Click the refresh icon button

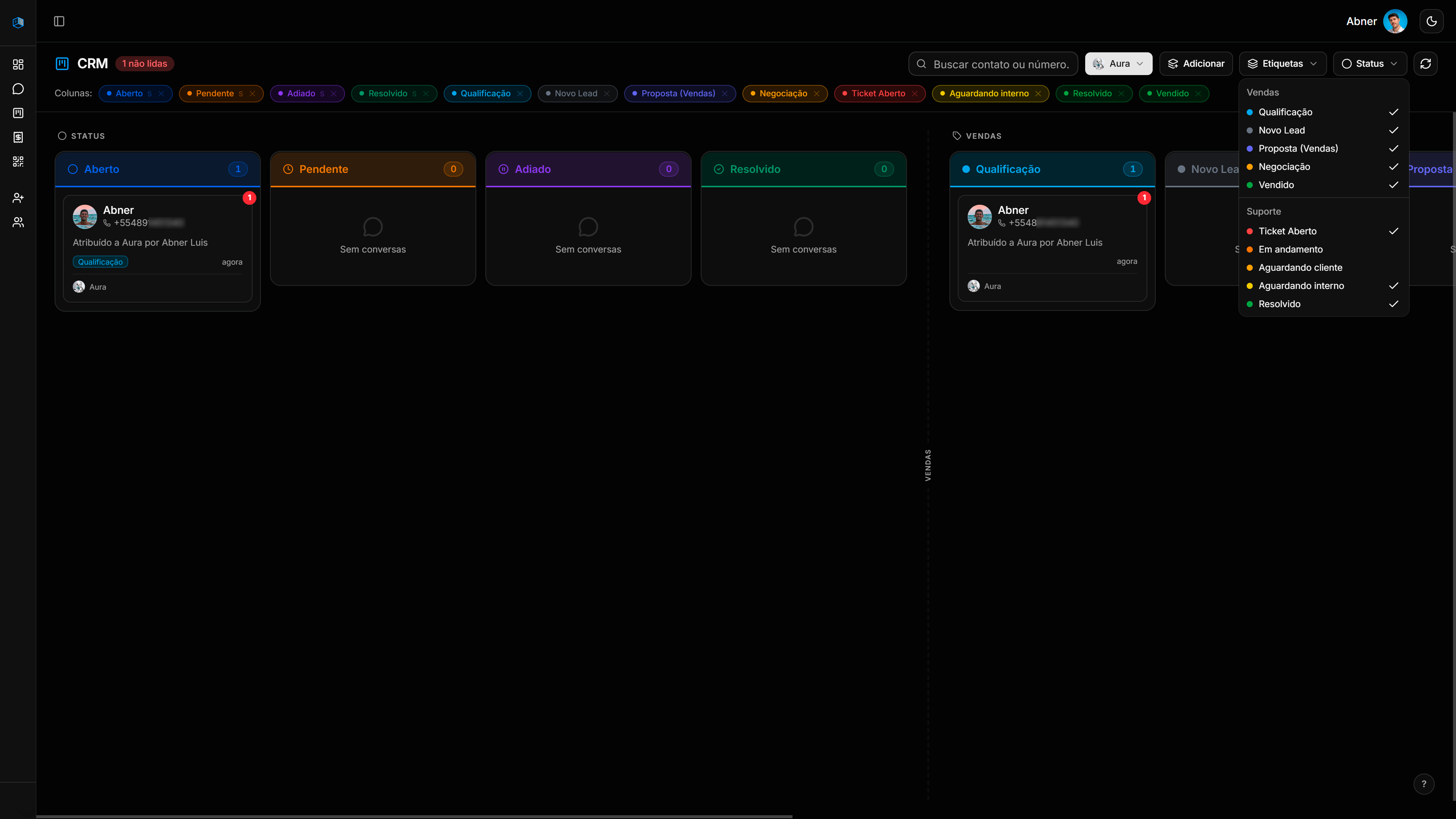click(1426, 64)
